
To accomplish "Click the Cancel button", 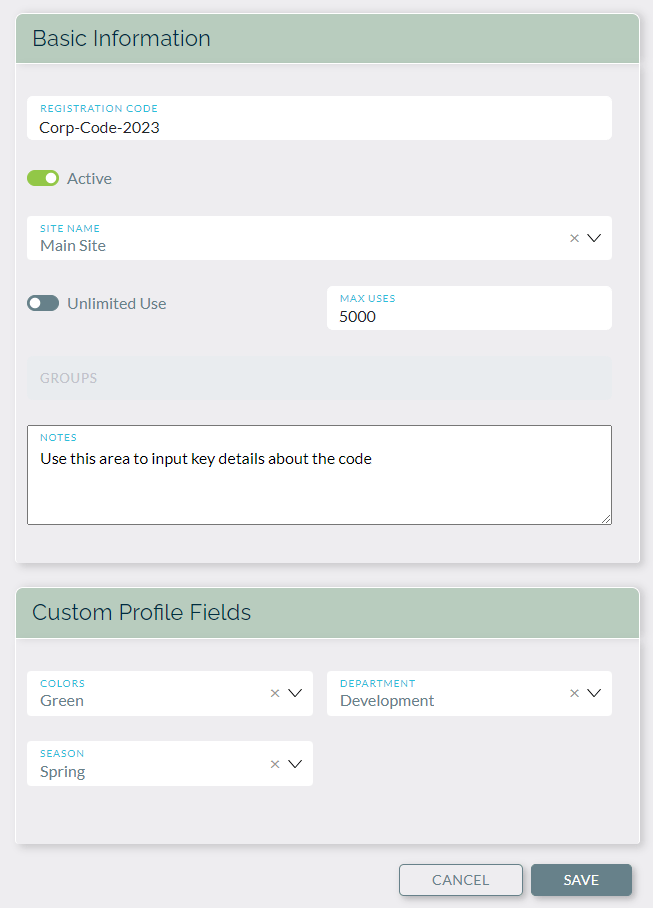I will [x=460, y=880].
